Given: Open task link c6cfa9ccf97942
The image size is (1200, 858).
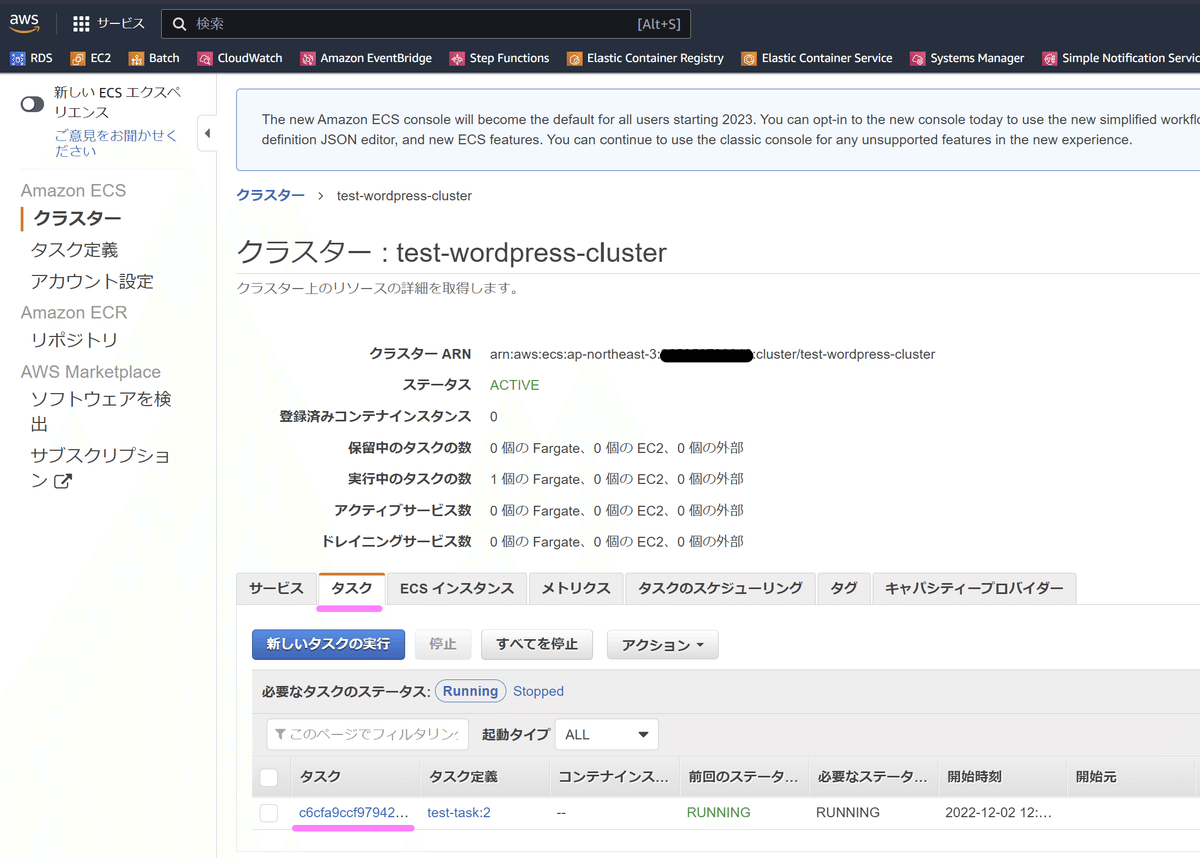Looking at the screenshot, I should tap(354, 813).
